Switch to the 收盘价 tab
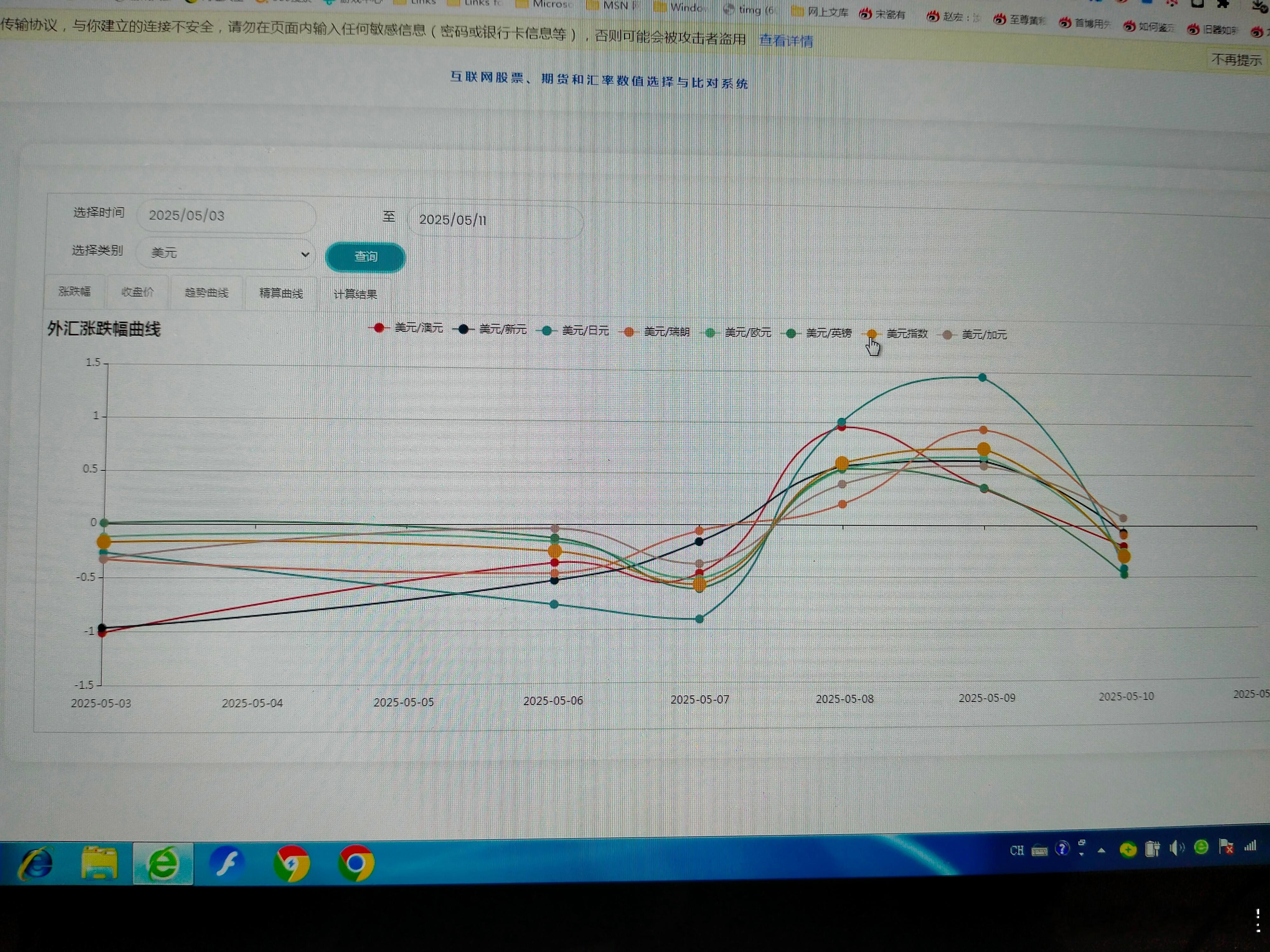This screenshot has width=1270, height=952. click(x=137, y=292)
